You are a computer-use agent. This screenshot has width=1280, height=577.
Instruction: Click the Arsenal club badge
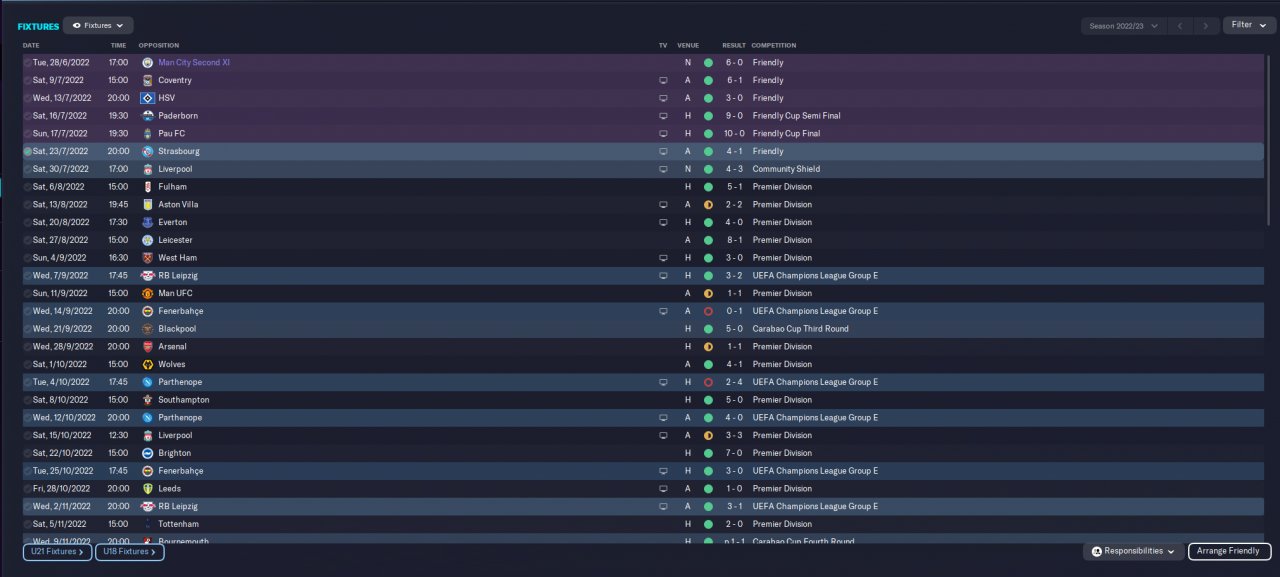point(147,346)
